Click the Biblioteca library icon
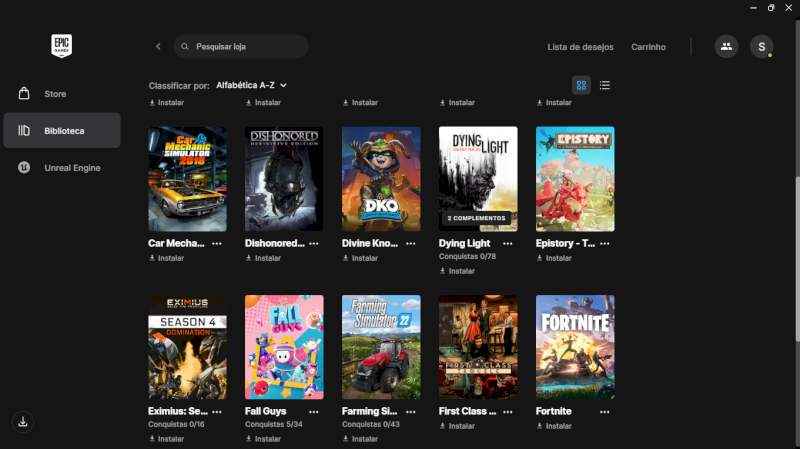The image size is (800, 449). click(x=24, y=131)
